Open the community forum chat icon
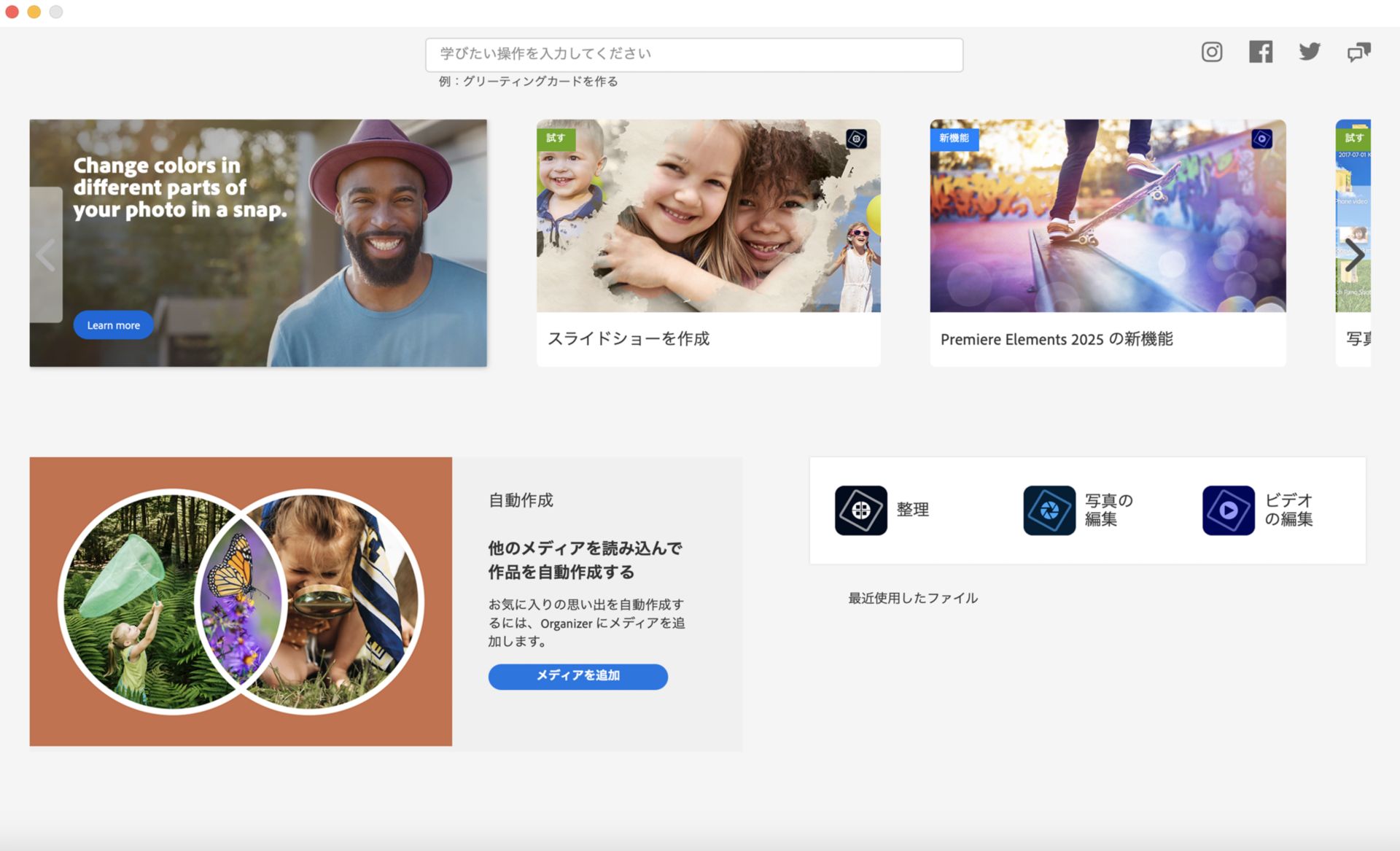 [x=1358, y=53]
